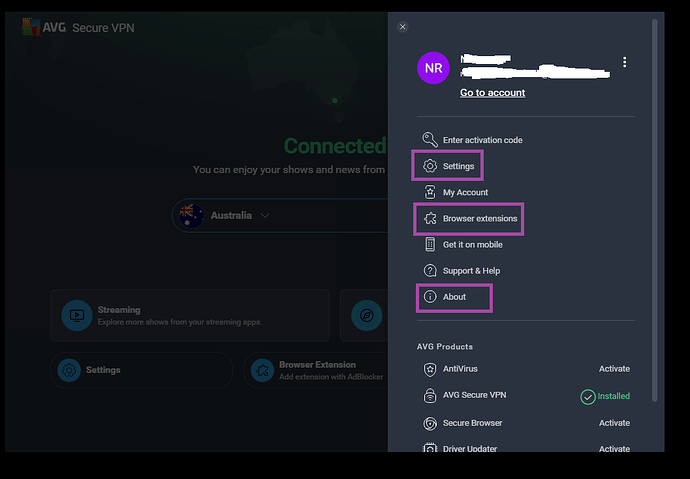Activate Driver Updater
The height and width of the screenshot is (479, 690).
[x=614, y=449]
